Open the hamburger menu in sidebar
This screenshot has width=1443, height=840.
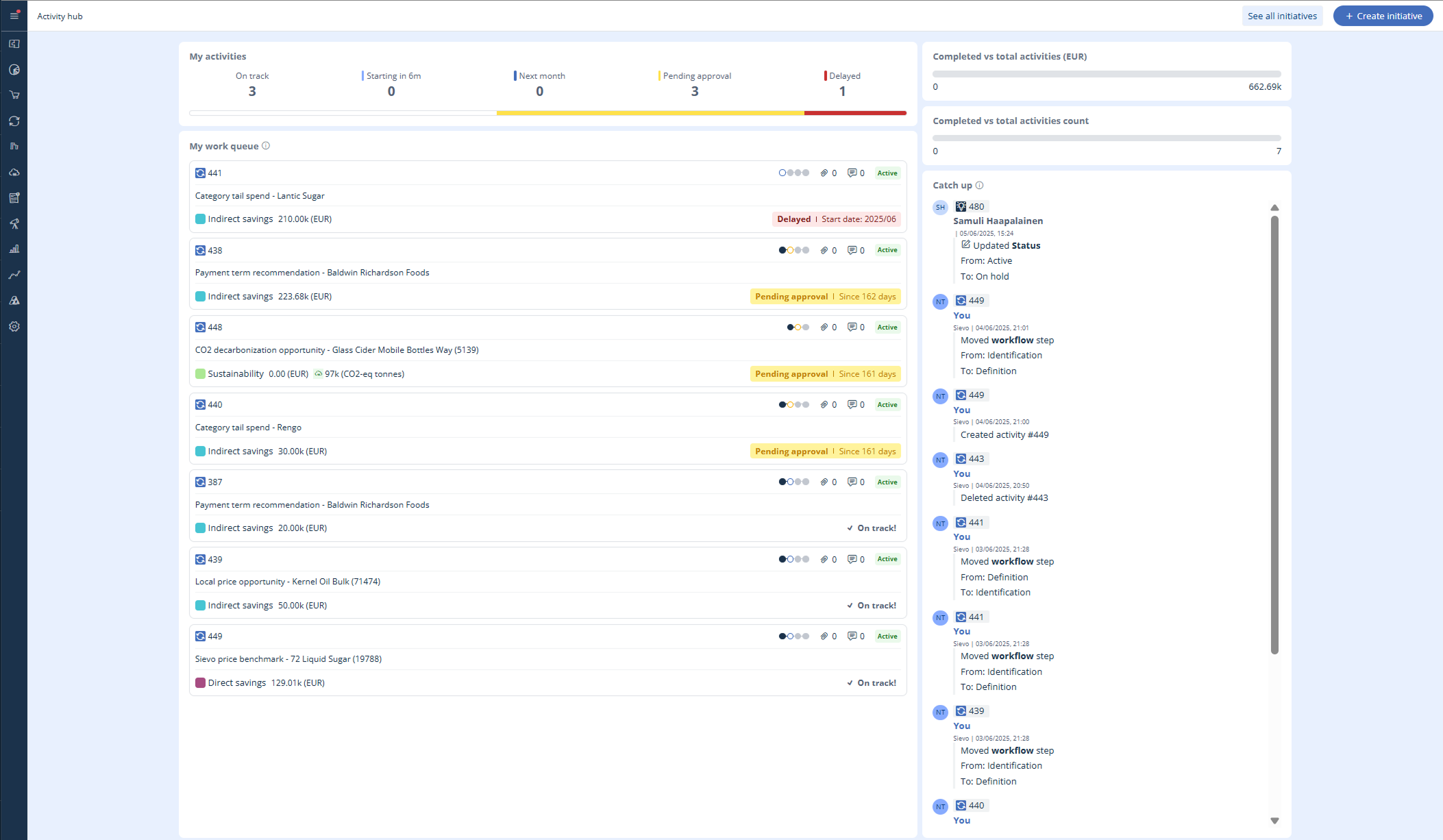(x=14, y=15)
